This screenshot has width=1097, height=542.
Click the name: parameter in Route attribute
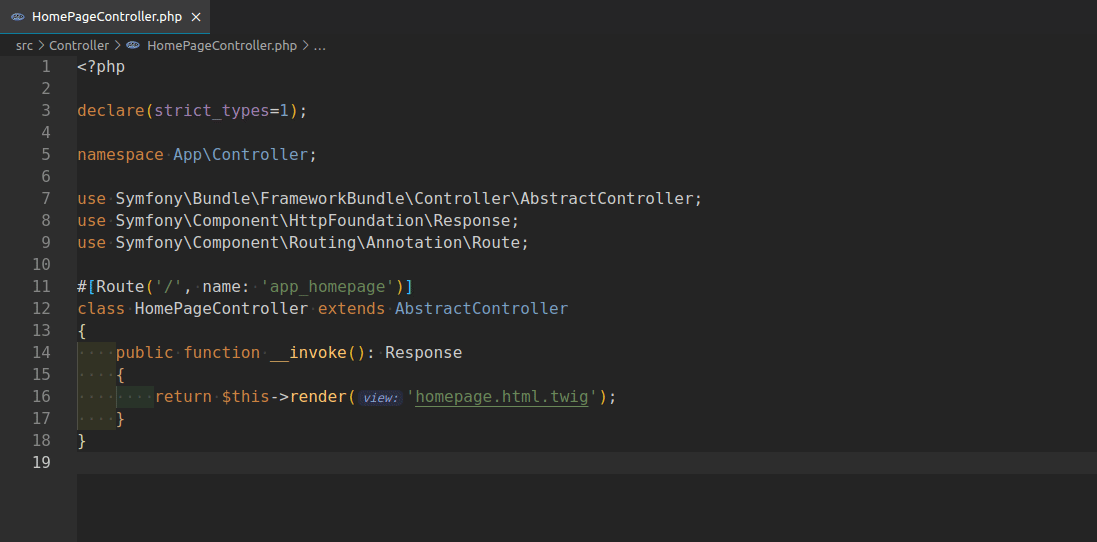click(226, 287)
